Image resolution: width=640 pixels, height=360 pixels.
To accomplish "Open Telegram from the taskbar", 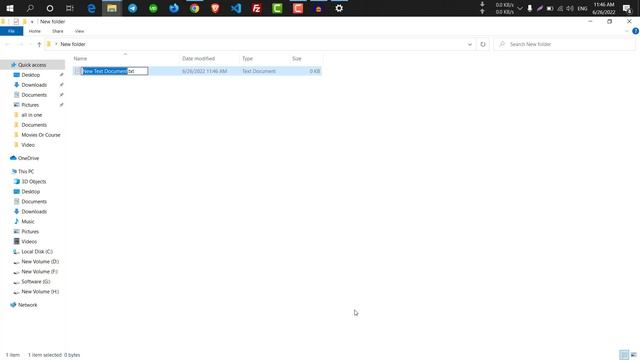I will coord(133,8).
